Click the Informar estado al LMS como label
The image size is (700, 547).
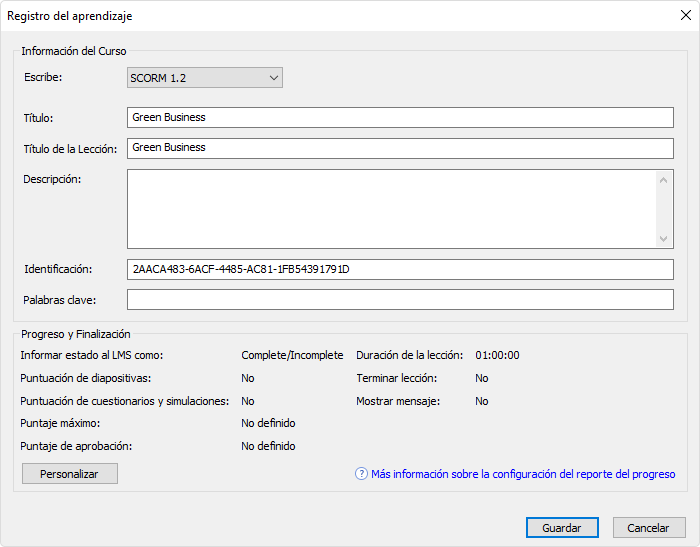(92, 355)
